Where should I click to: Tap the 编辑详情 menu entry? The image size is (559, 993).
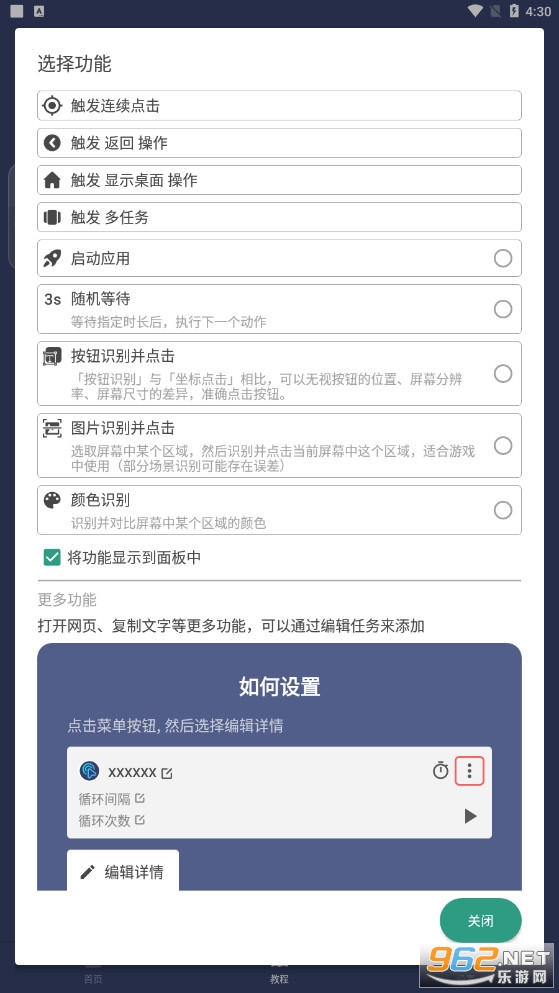[x=123, y=871]
